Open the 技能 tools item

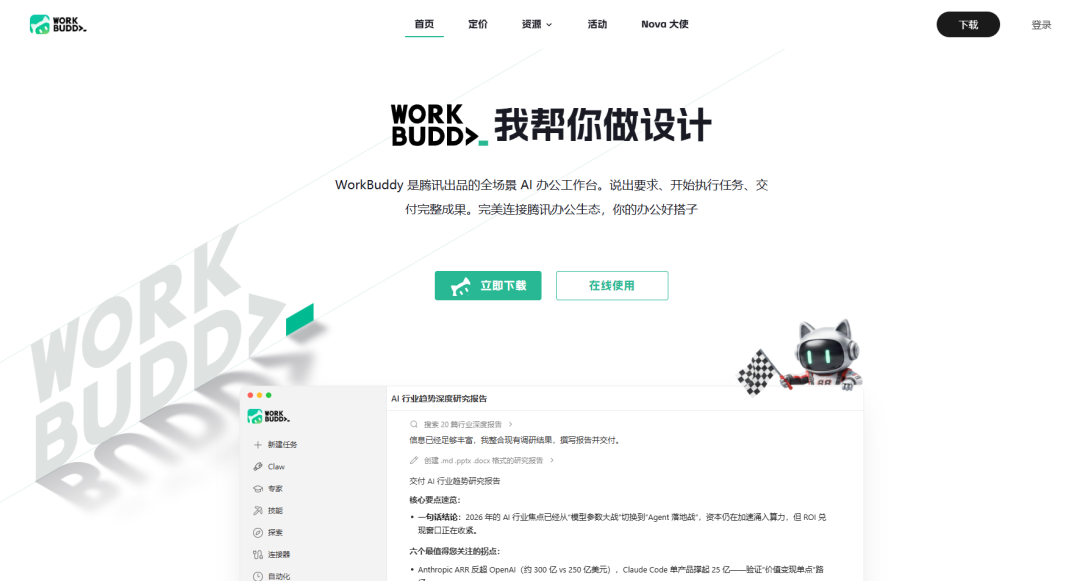[x=269, y=511]
